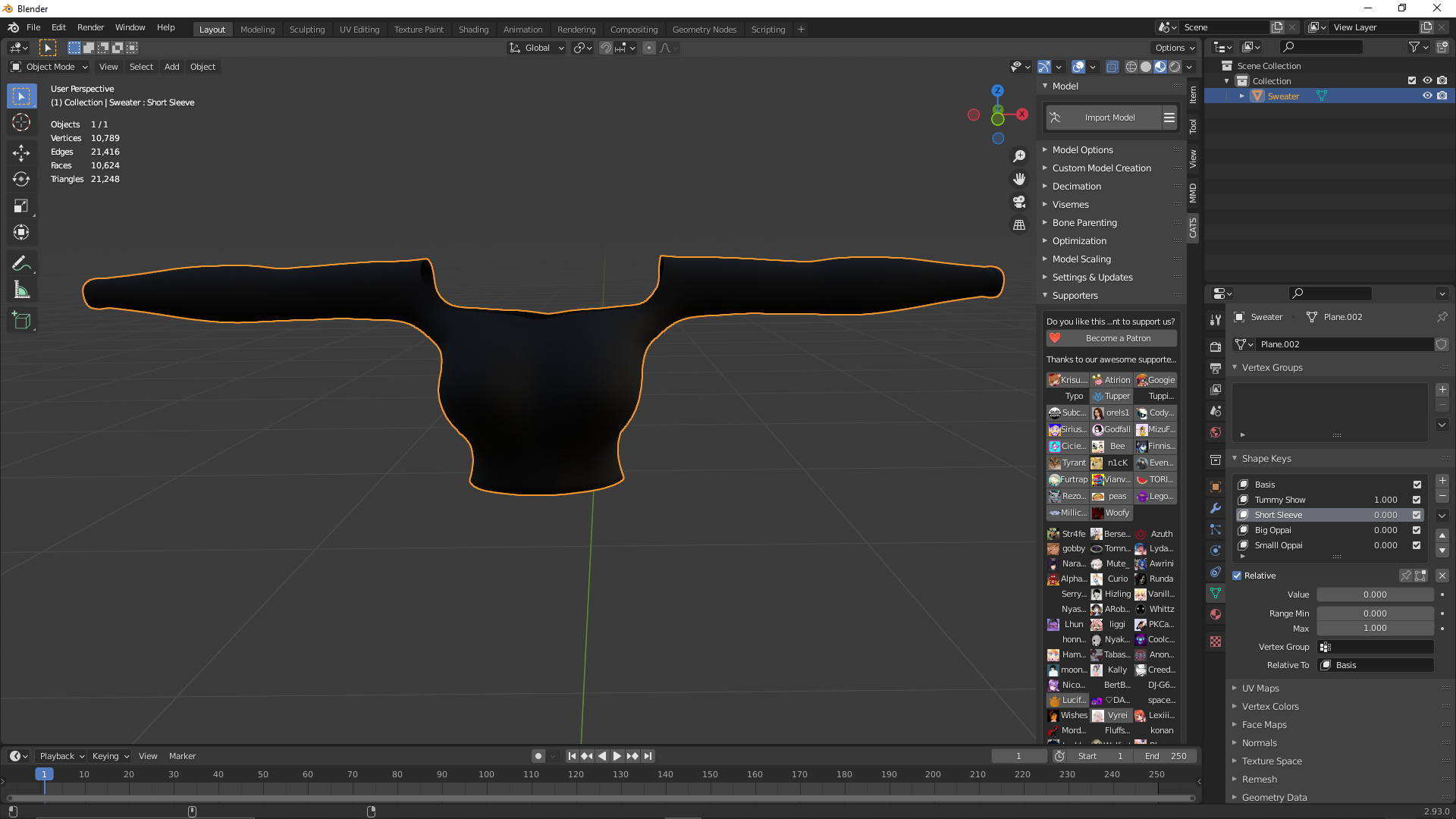
Task: Open the Modifier properties tab
Action: (x=1216, y=508)
